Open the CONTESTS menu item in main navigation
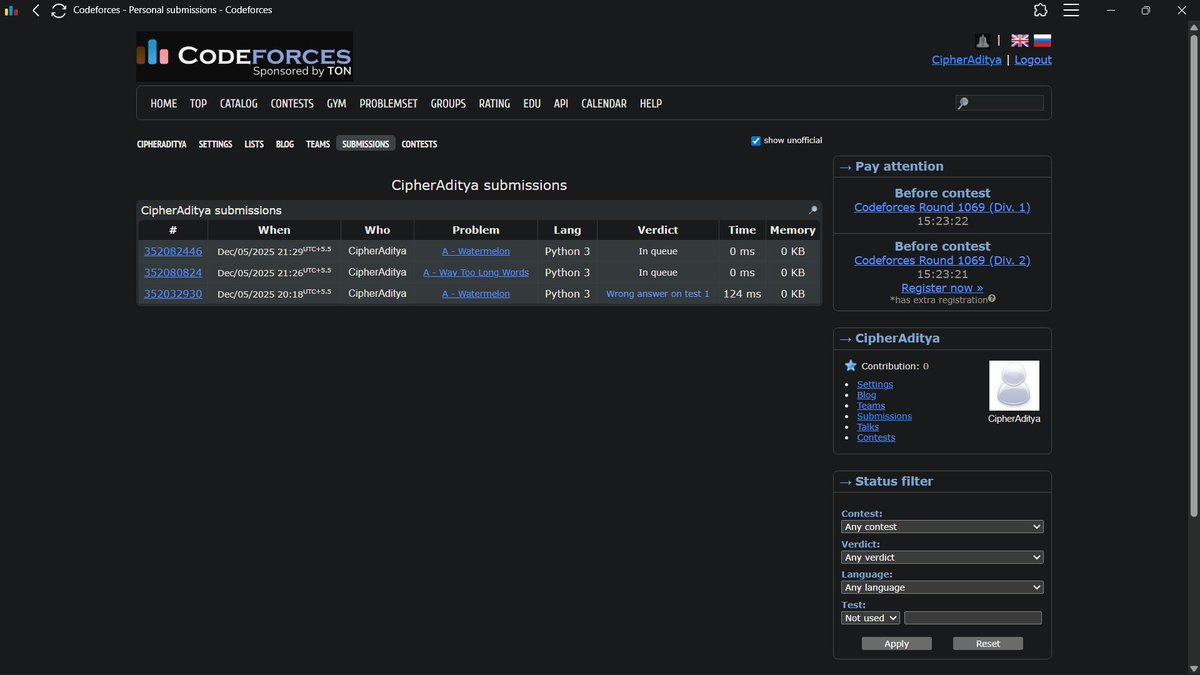 point(292,104)
